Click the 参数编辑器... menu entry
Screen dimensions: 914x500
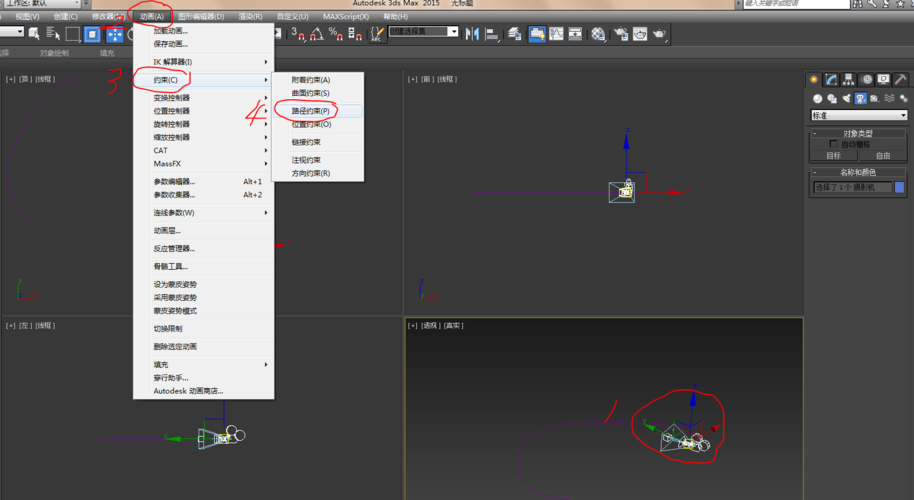(x=203, y=182)
